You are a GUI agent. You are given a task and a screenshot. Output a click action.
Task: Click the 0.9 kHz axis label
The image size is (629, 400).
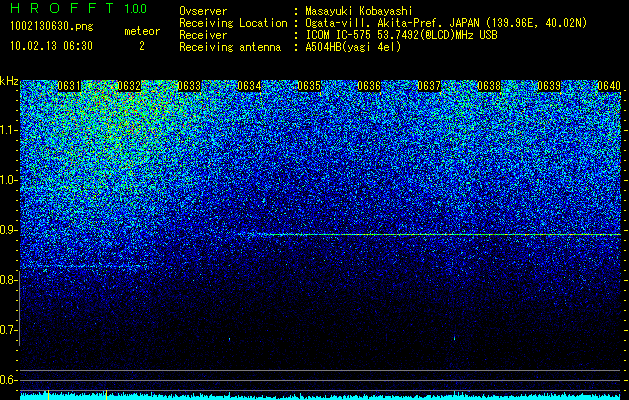click(x=9, y=230)
